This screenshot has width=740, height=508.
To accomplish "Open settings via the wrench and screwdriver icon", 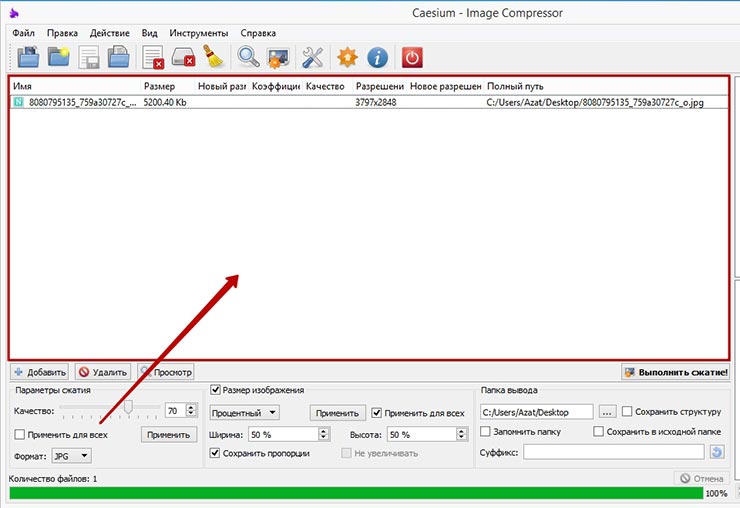I will pyautogui.click(x=313, y=57).
